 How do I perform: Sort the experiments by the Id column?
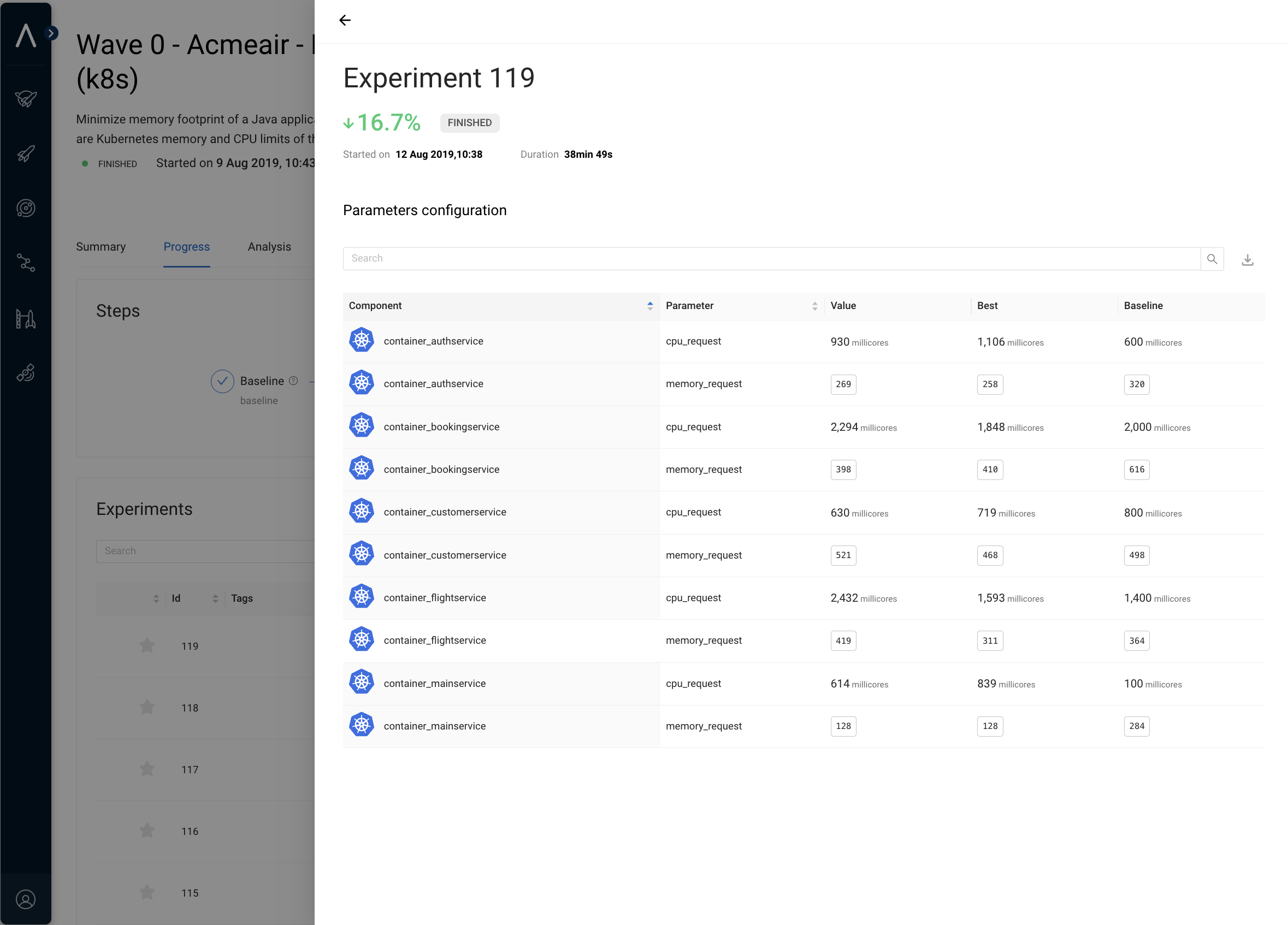click(x=215, y=598)
